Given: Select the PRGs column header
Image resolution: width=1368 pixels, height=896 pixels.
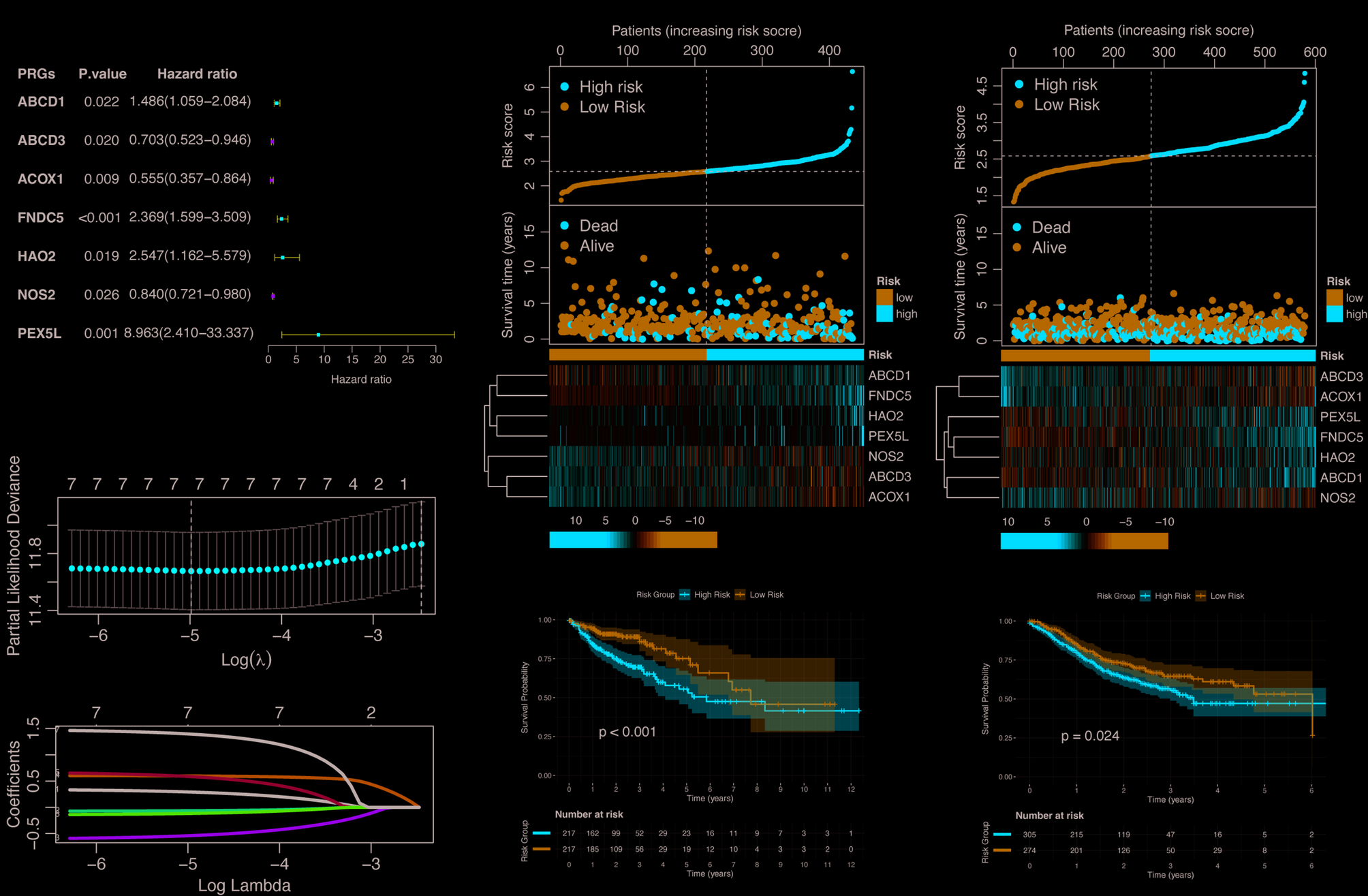Looking at the screenshot, I should click(36, 74).
